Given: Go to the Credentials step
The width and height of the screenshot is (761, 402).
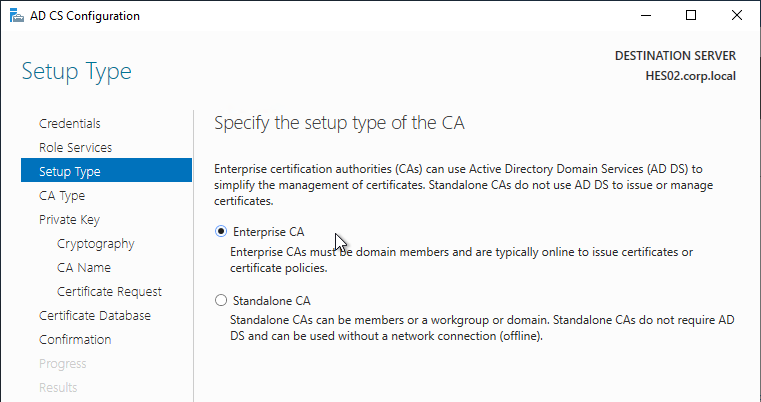Looking at the screenshot, I should [x=70, y=123].
